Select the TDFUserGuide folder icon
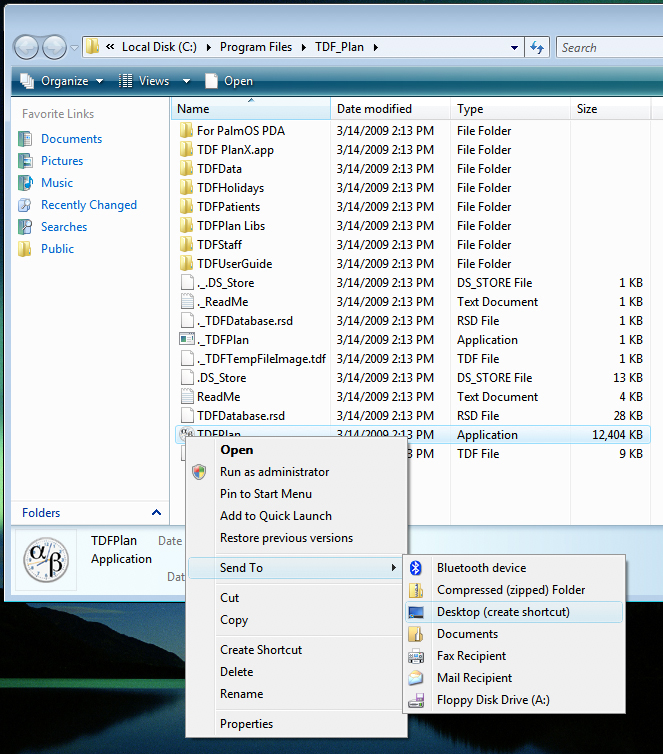Image resolution: width=663 pixels, height=754 pixels. pos(187,264)
